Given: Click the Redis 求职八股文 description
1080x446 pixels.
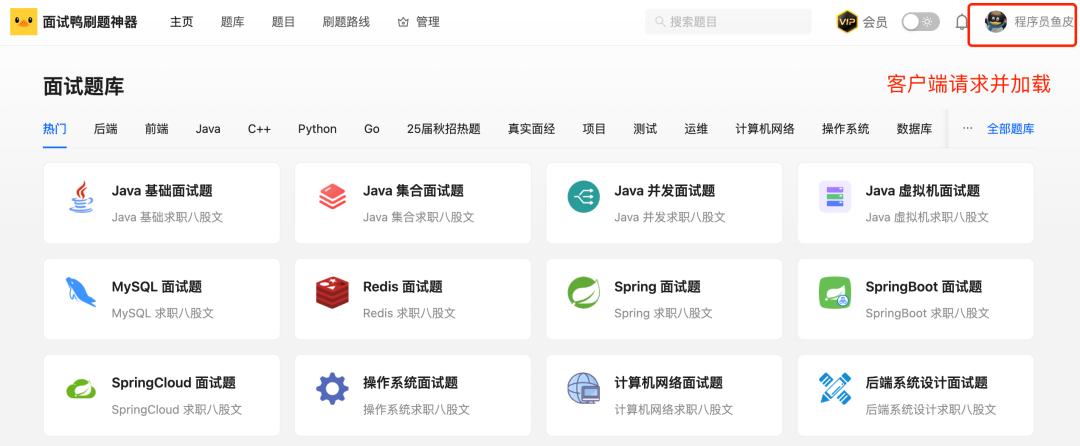Looking at the screenshot, I should pyautogui.click(x=409, y=313).
